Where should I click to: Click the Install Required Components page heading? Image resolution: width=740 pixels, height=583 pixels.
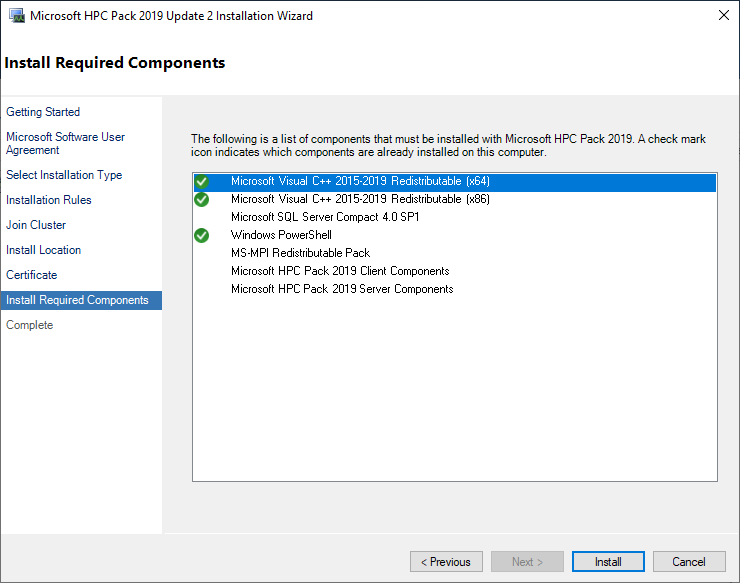pyautogui.click(x=115, y=63)
